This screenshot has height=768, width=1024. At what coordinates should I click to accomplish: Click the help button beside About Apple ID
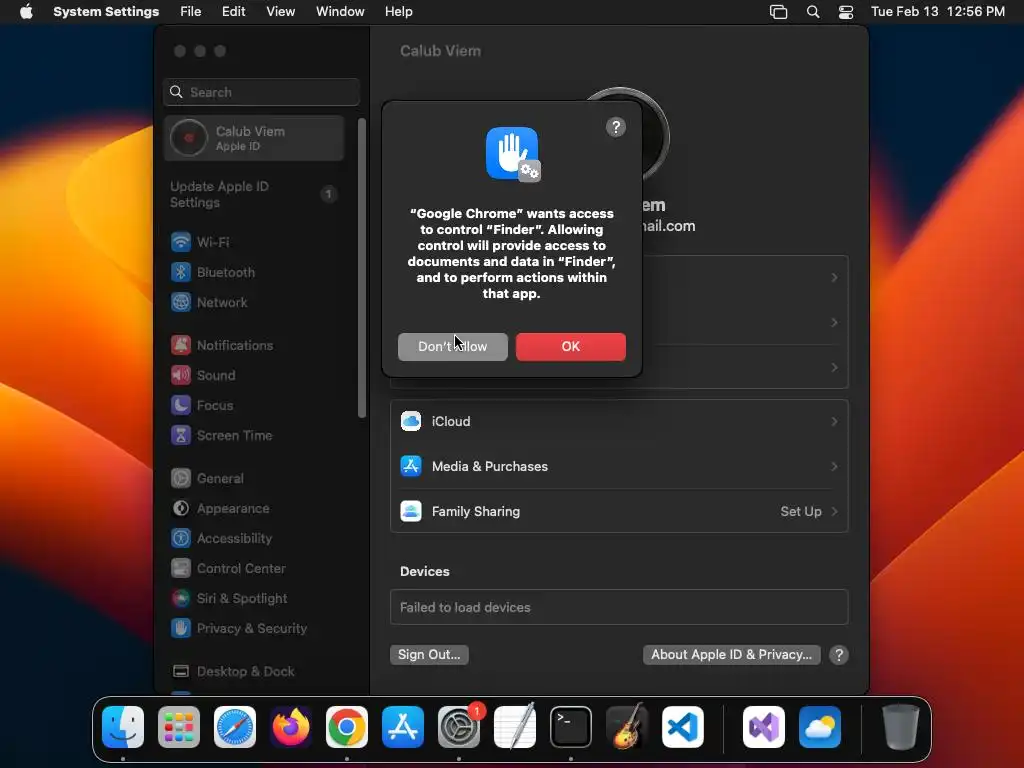coord(839,654)
